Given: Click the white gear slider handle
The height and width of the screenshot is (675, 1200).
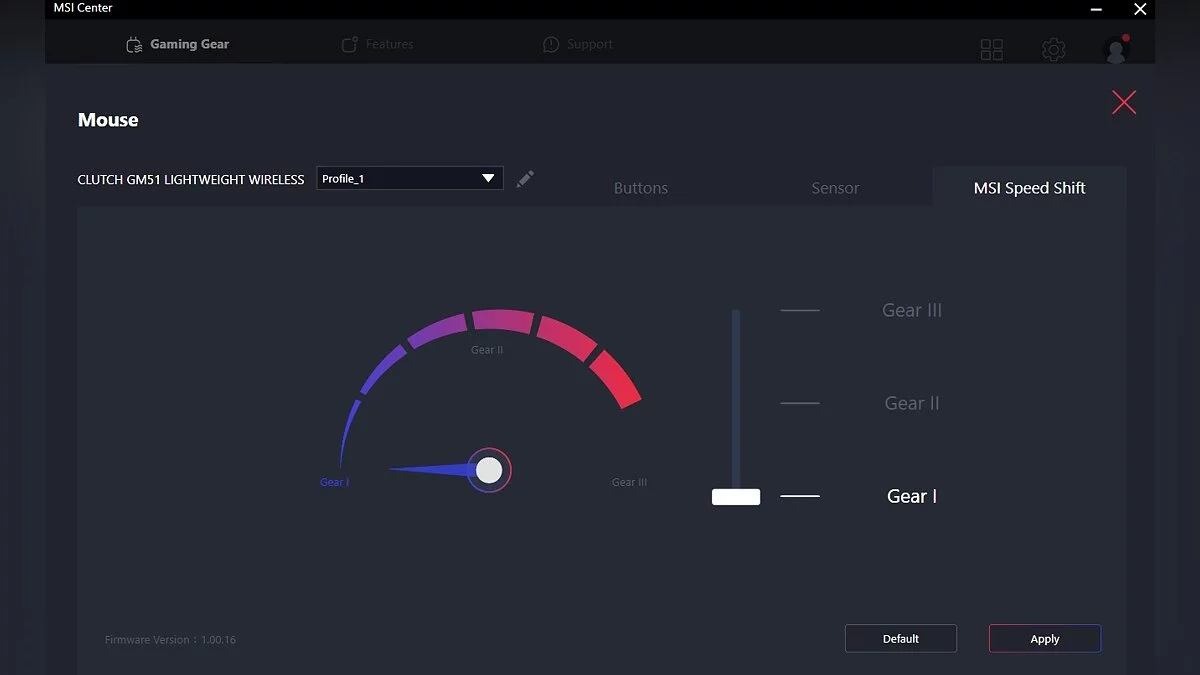Looking at the screenshot, I should pyautogui.click(x=736, y=497).
